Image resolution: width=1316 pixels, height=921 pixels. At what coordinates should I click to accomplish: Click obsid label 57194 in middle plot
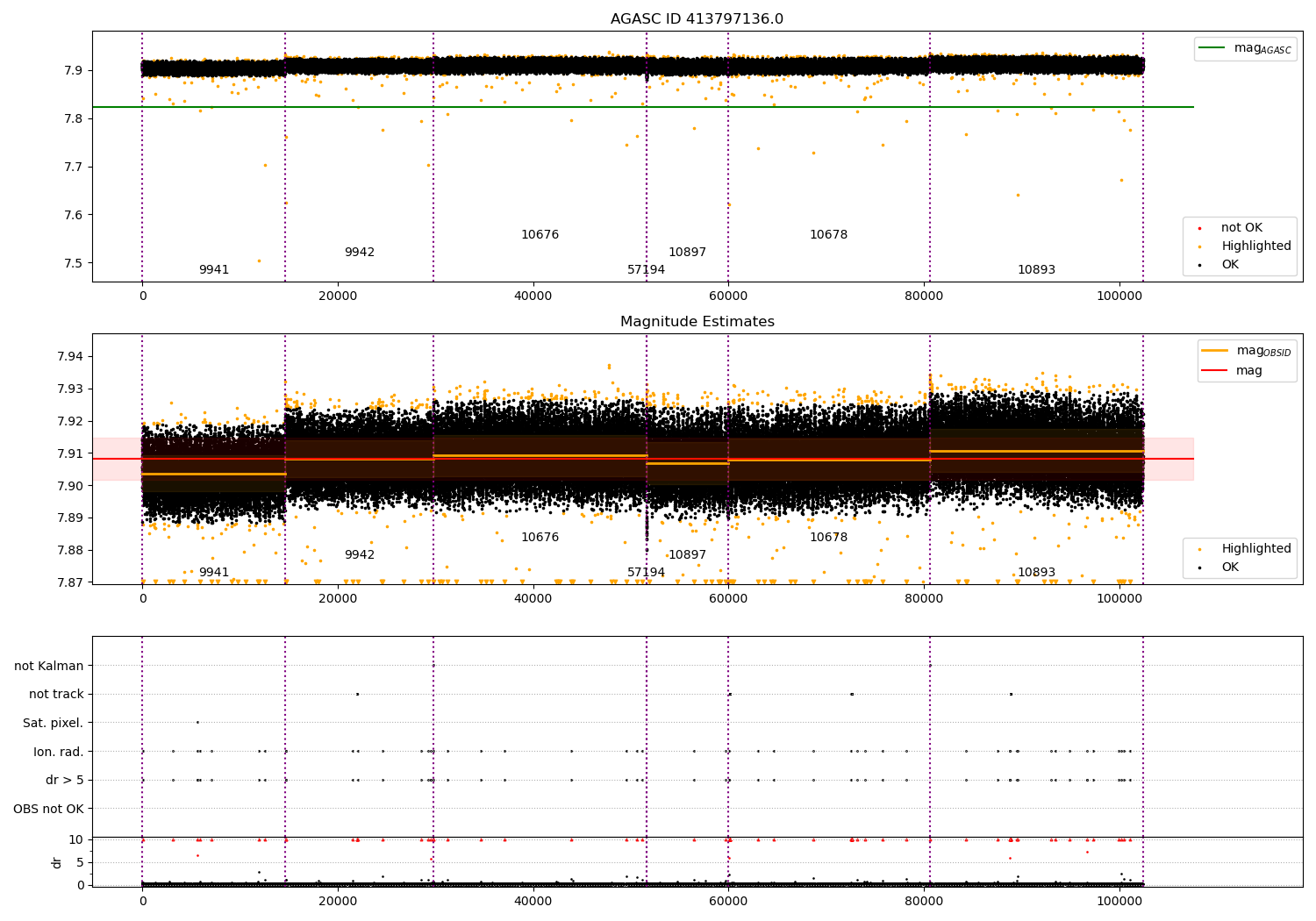646,573
